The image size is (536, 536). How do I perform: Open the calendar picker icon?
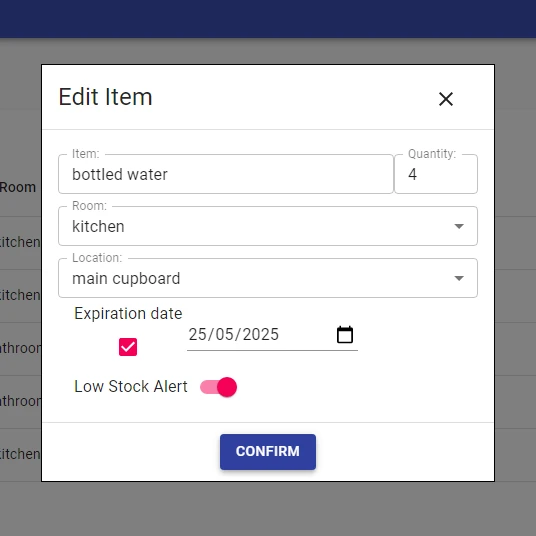(x=345, y=334)
